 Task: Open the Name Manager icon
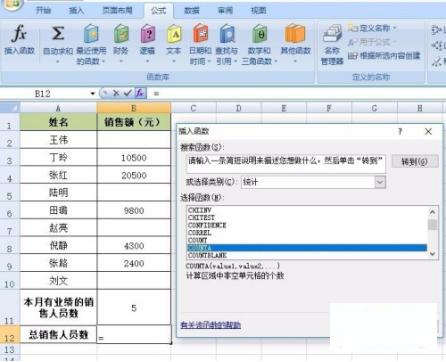[332, 34]
